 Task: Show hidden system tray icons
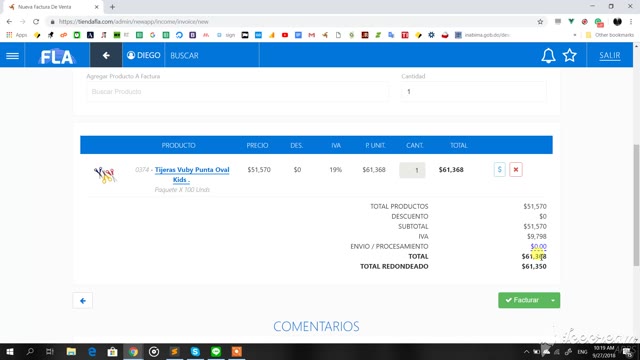(x=527, y=351)
